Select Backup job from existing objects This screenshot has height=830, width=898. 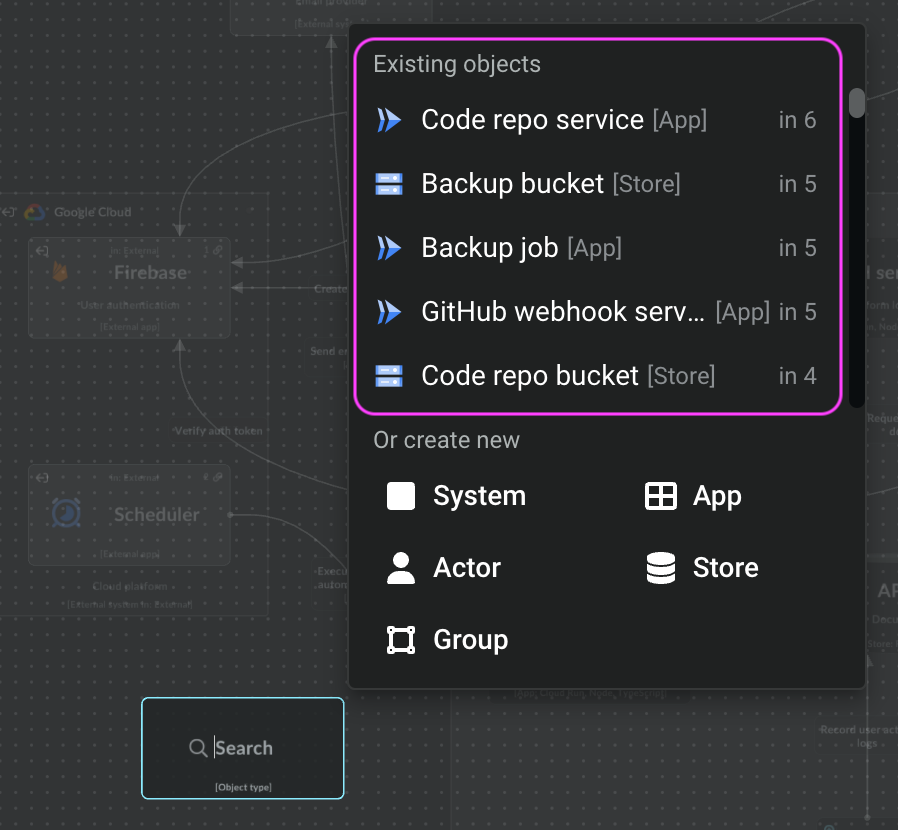coord(490,248)
